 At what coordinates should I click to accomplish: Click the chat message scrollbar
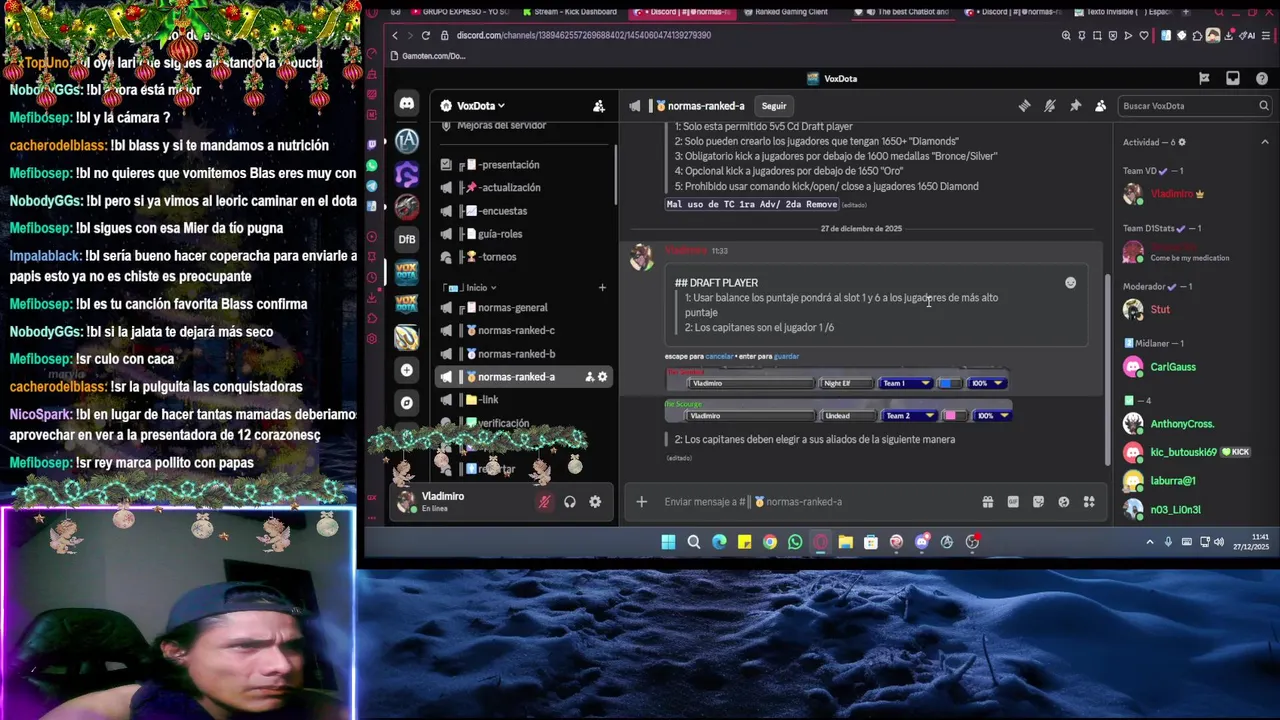click(1107, 369)
